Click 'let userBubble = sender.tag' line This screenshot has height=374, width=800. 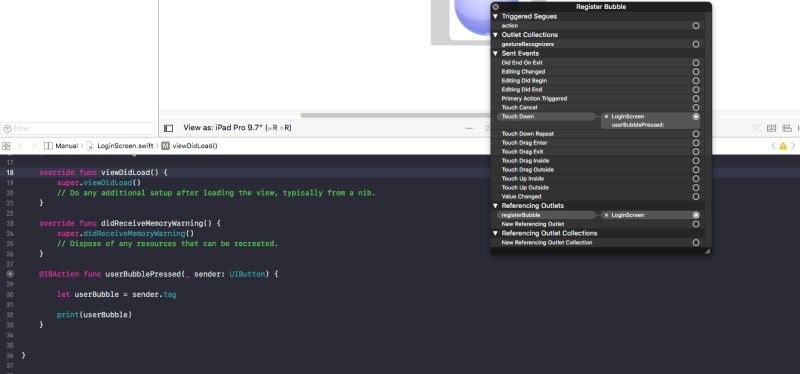coord(117,294)
